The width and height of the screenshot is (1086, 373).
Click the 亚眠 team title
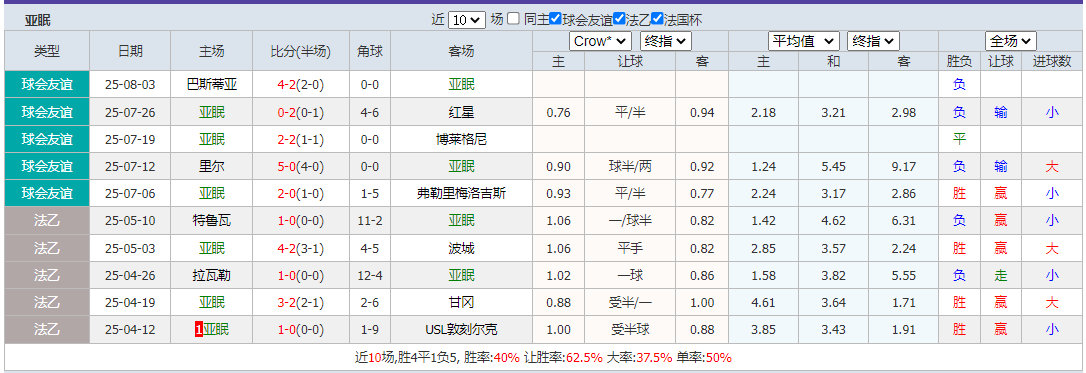coord(38,21)
